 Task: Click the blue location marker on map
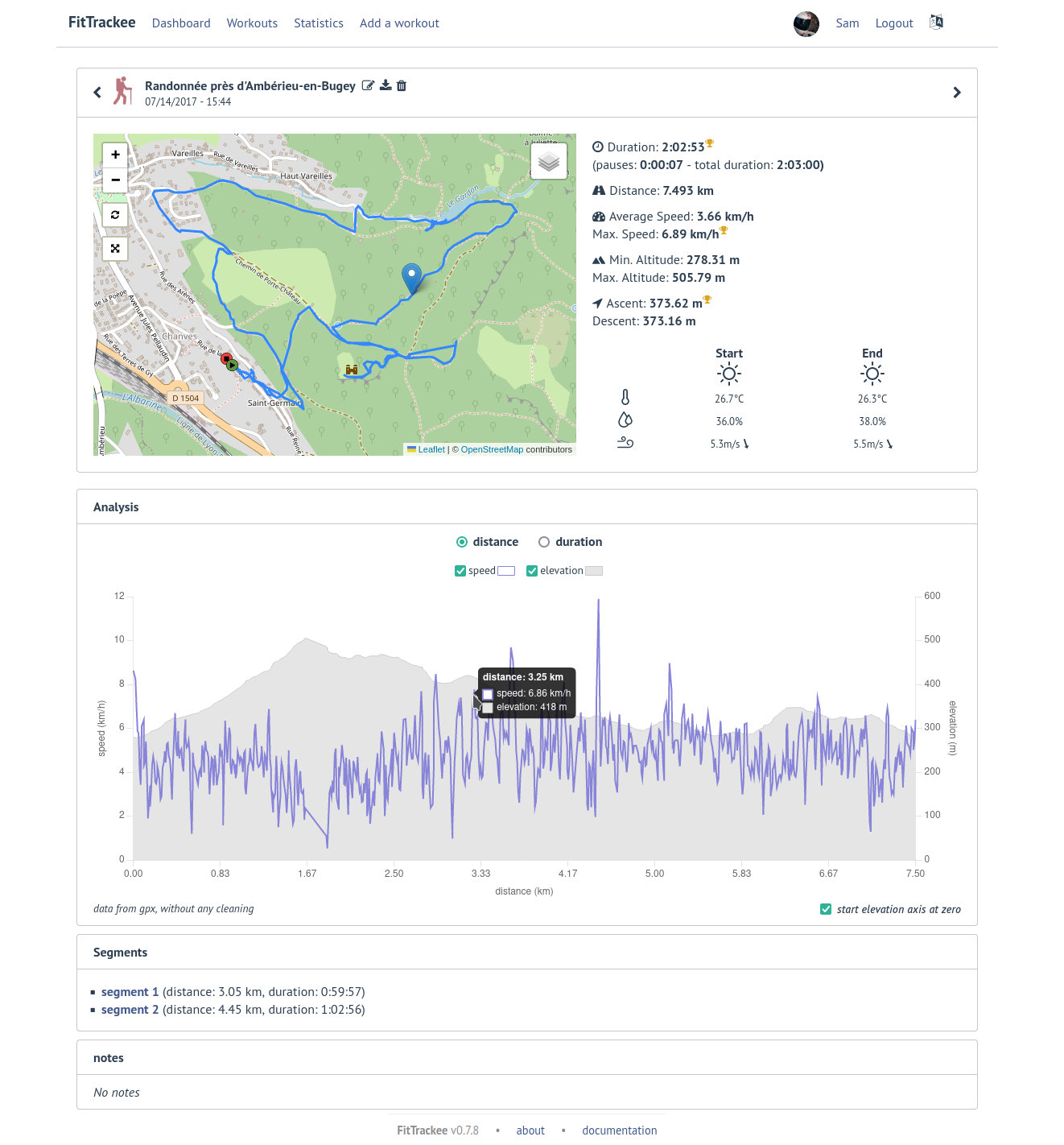(412, 278)
